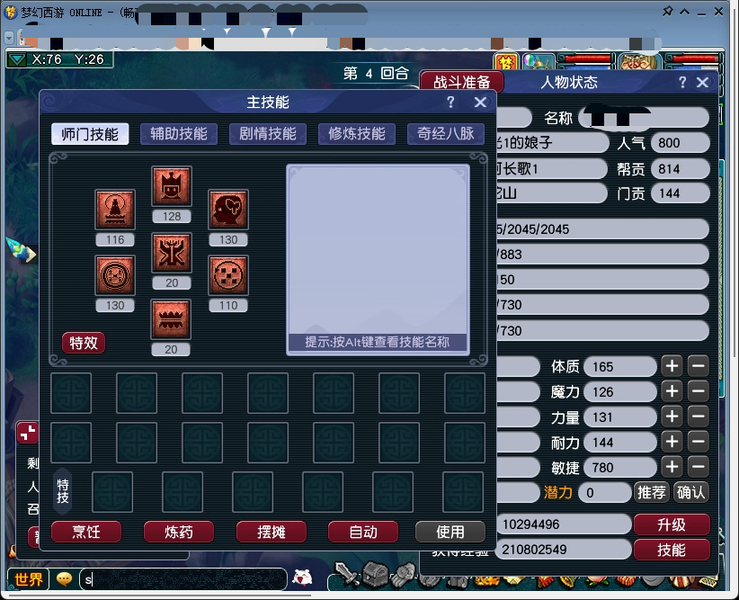Increase 体质 with the plus button
The height and width of the screenshot is (600, 739).
672,366
